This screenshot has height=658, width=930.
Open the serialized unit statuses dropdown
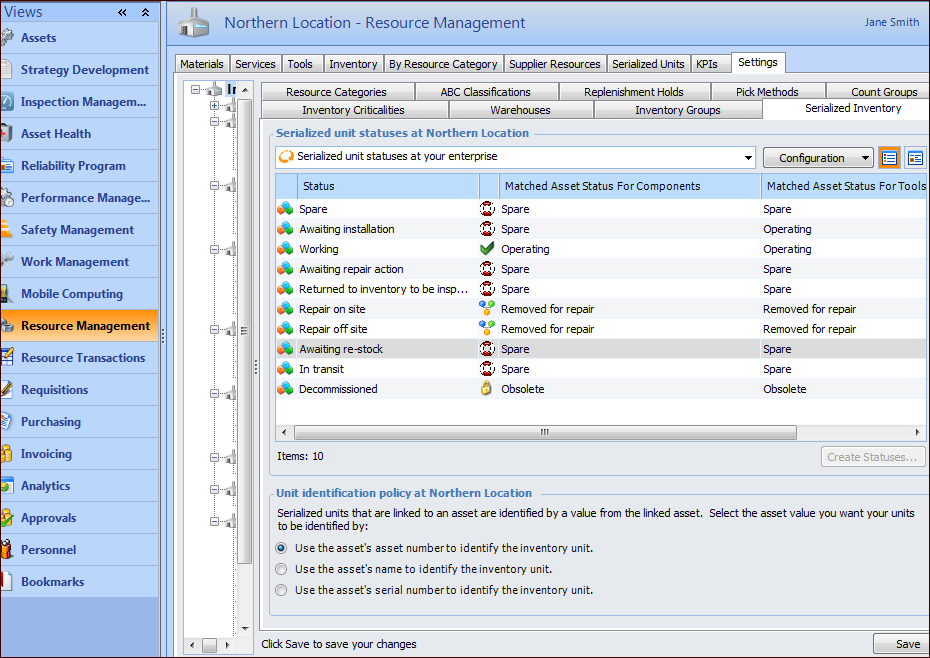[748, 157]
